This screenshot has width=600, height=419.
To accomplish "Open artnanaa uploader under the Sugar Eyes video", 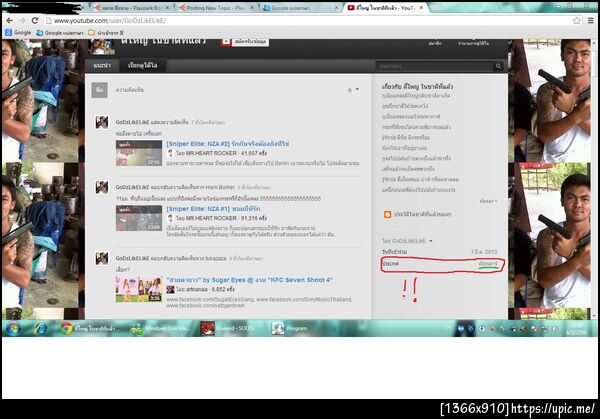I will 197,290.
